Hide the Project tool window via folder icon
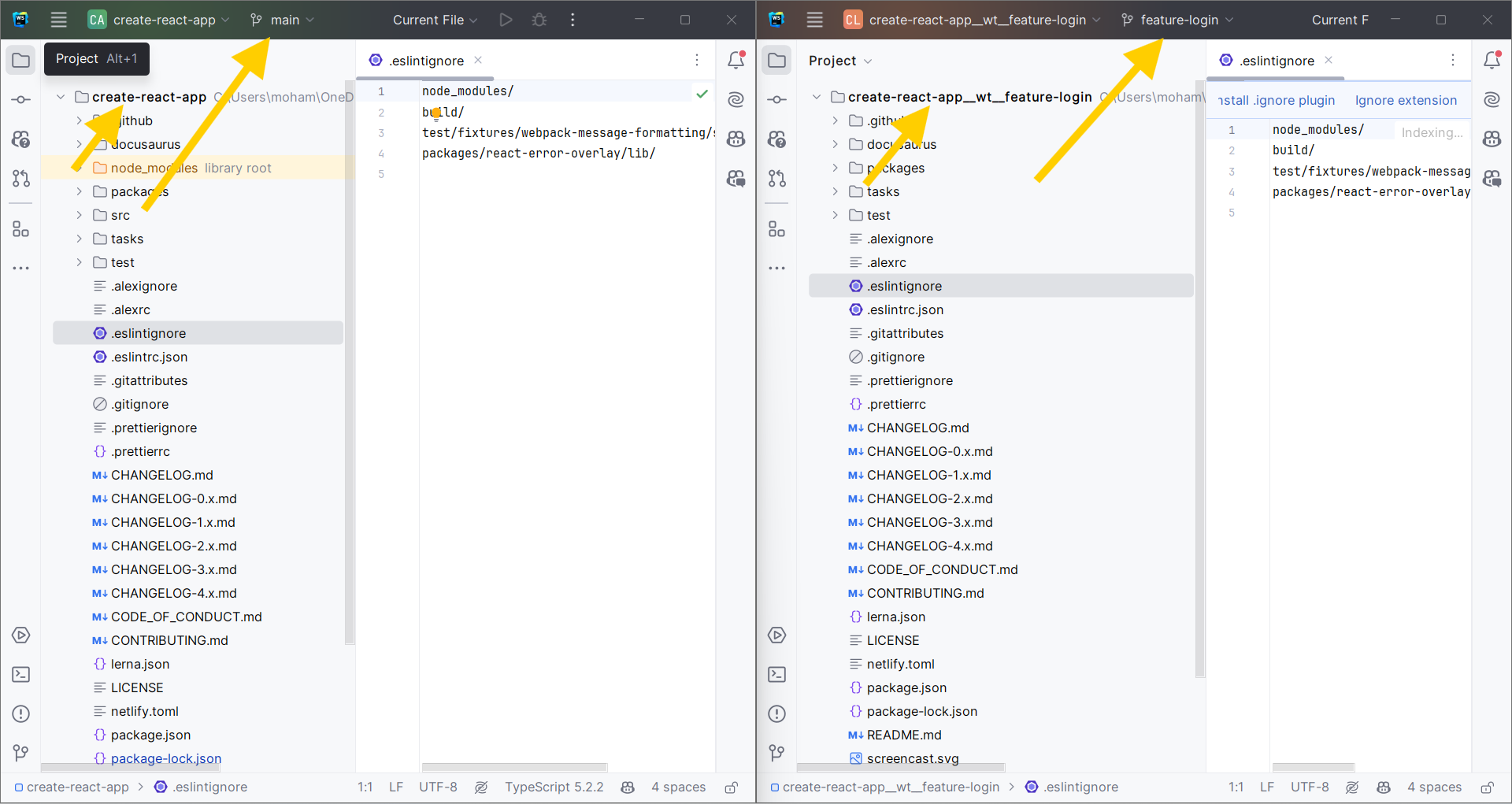Viewport: 1512px width, 804px height. point(21,59)
